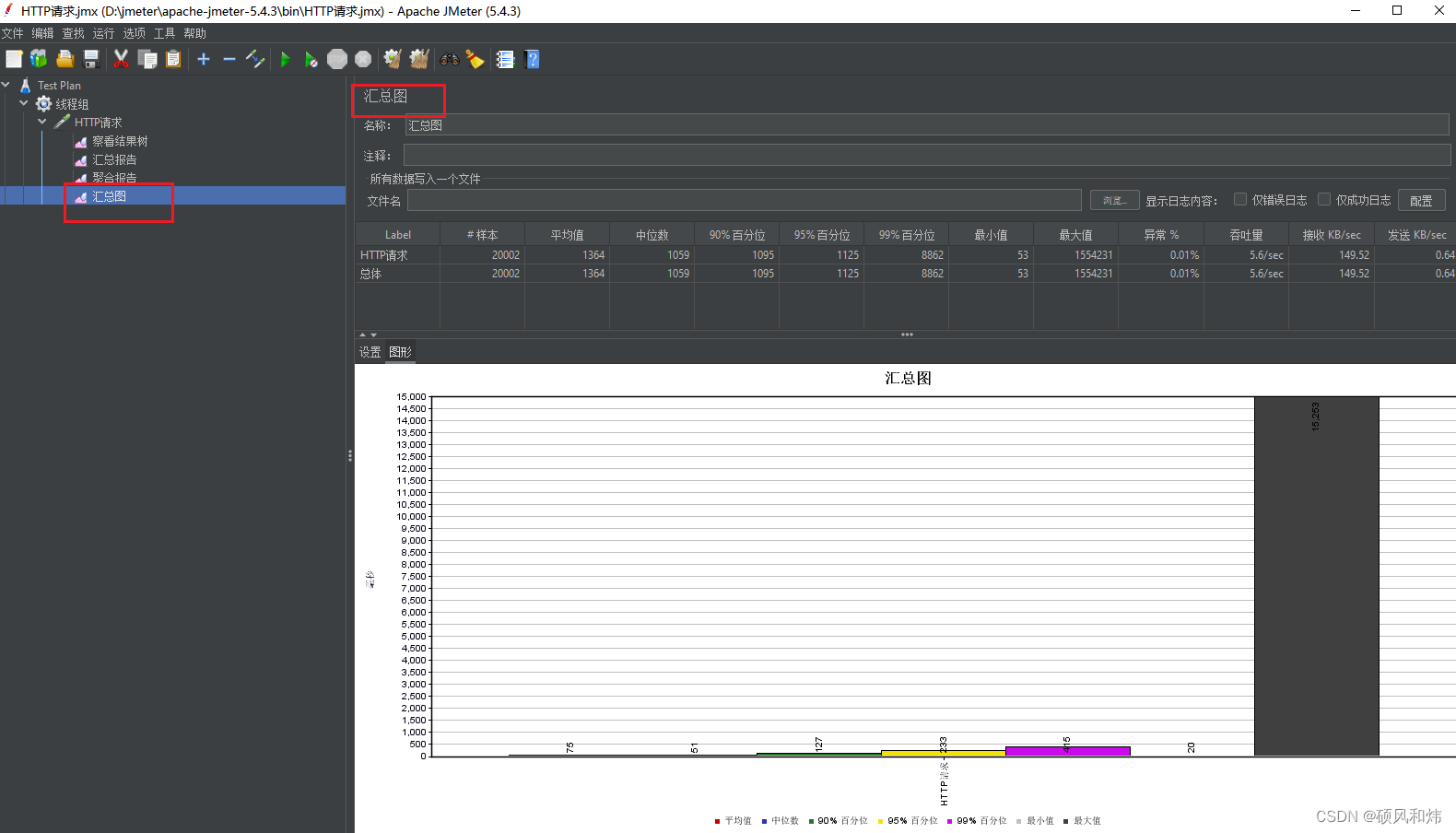Click the 线程组 gear icon
The image size is (1456, 833).
tap(43, 103)
